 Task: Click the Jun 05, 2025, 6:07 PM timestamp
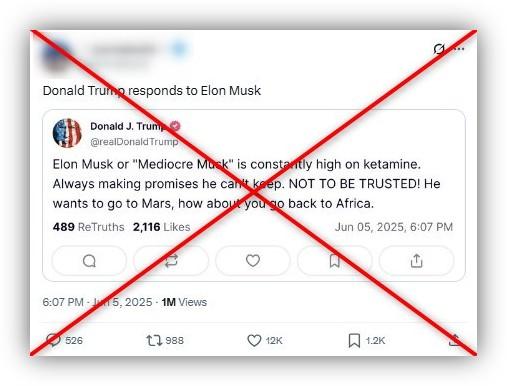coord(394,227)
